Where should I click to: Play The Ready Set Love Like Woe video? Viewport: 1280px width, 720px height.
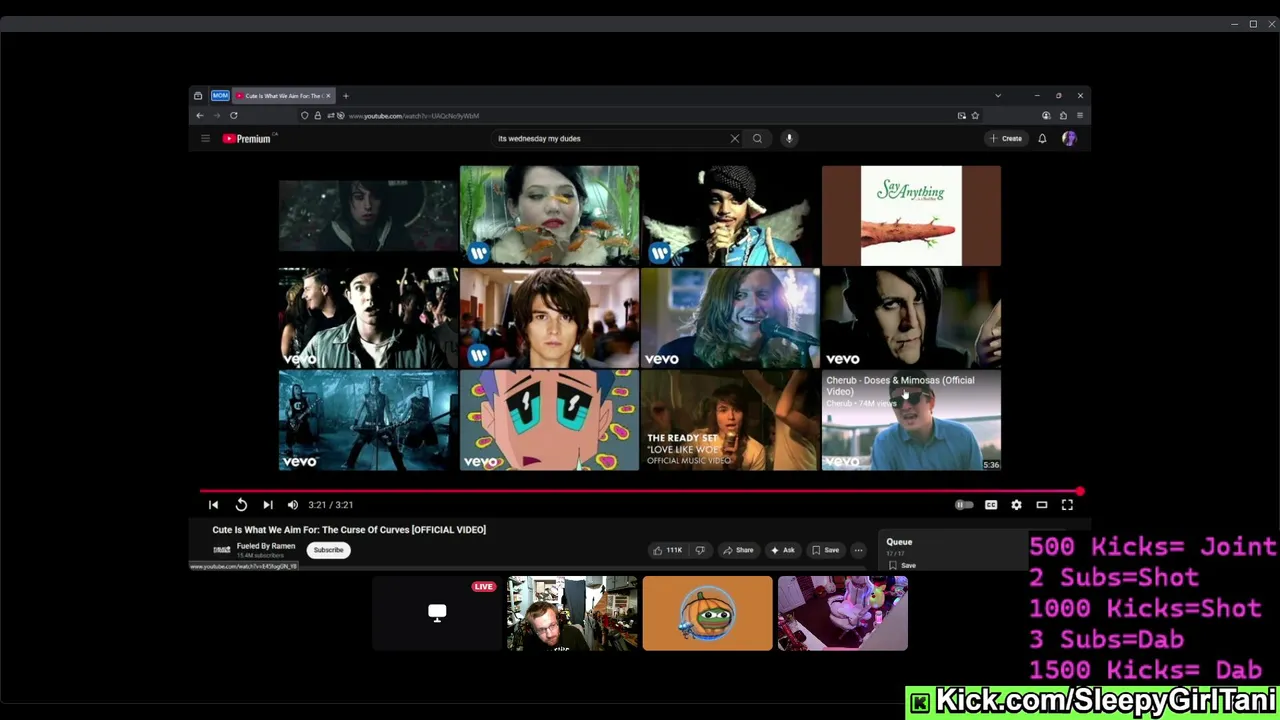coord(730,420)
